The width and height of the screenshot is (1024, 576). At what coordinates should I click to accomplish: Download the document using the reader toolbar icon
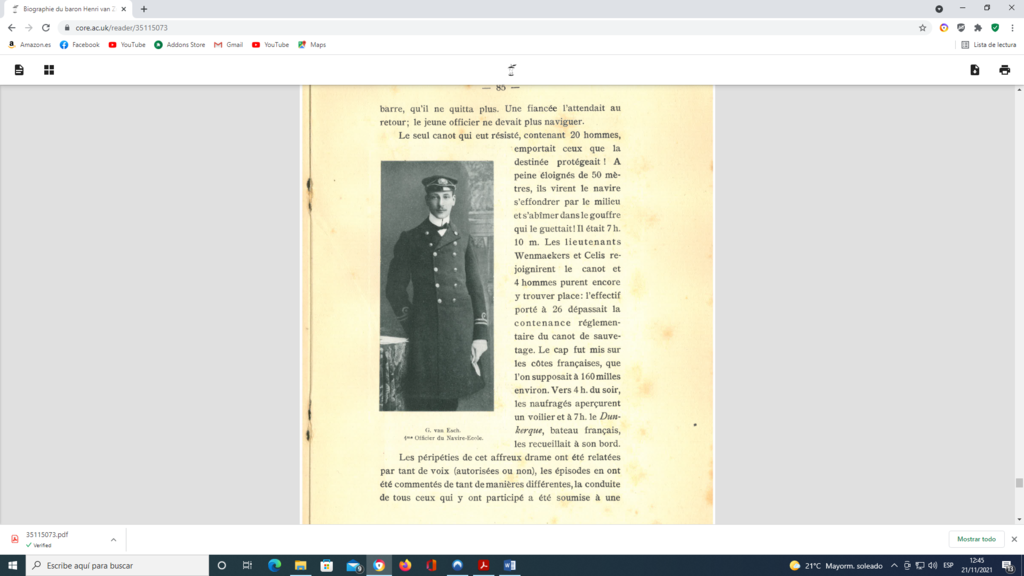pos(974,70)
